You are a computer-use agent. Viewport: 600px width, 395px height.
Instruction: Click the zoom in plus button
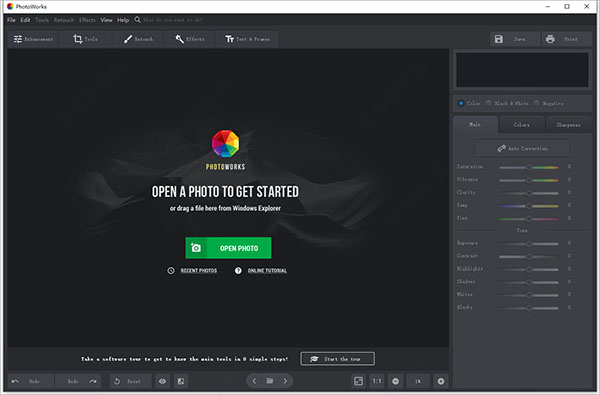click(x=441, y=381)
